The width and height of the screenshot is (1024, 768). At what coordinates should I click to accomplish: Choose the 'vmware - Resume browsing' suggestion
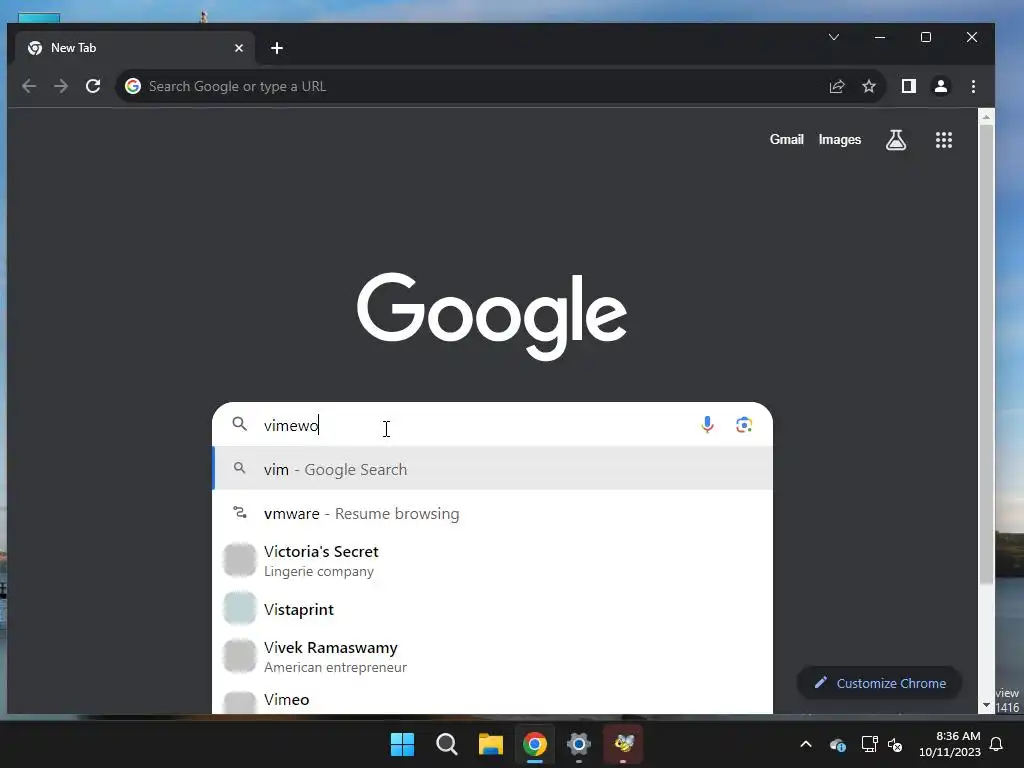tap(492, 513)
